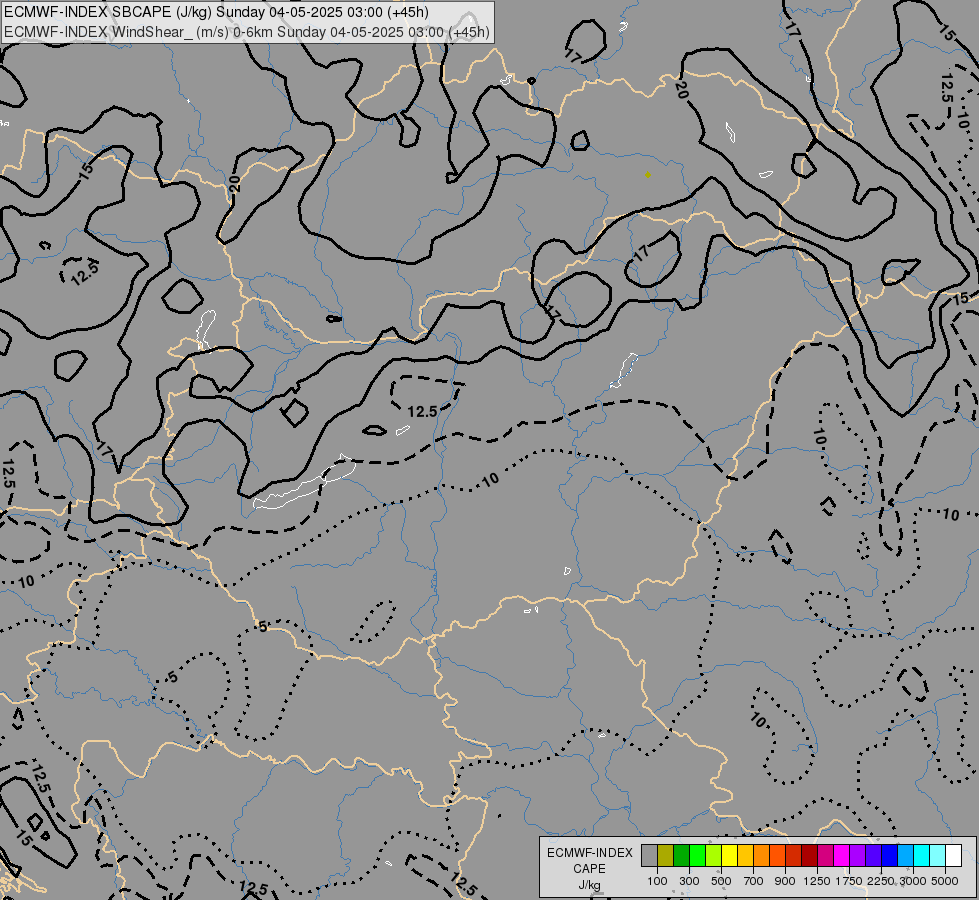Click the SBCAPE title line
Image resolution: width=979 pixels, height=900 pixels.
coord(217,12)
